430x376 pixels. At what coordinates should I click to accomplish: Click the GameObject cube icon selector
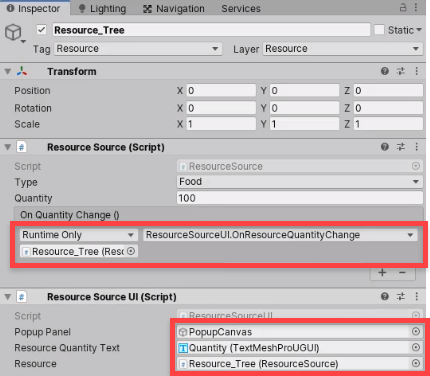pyautogui.click(x=15, y=33)
